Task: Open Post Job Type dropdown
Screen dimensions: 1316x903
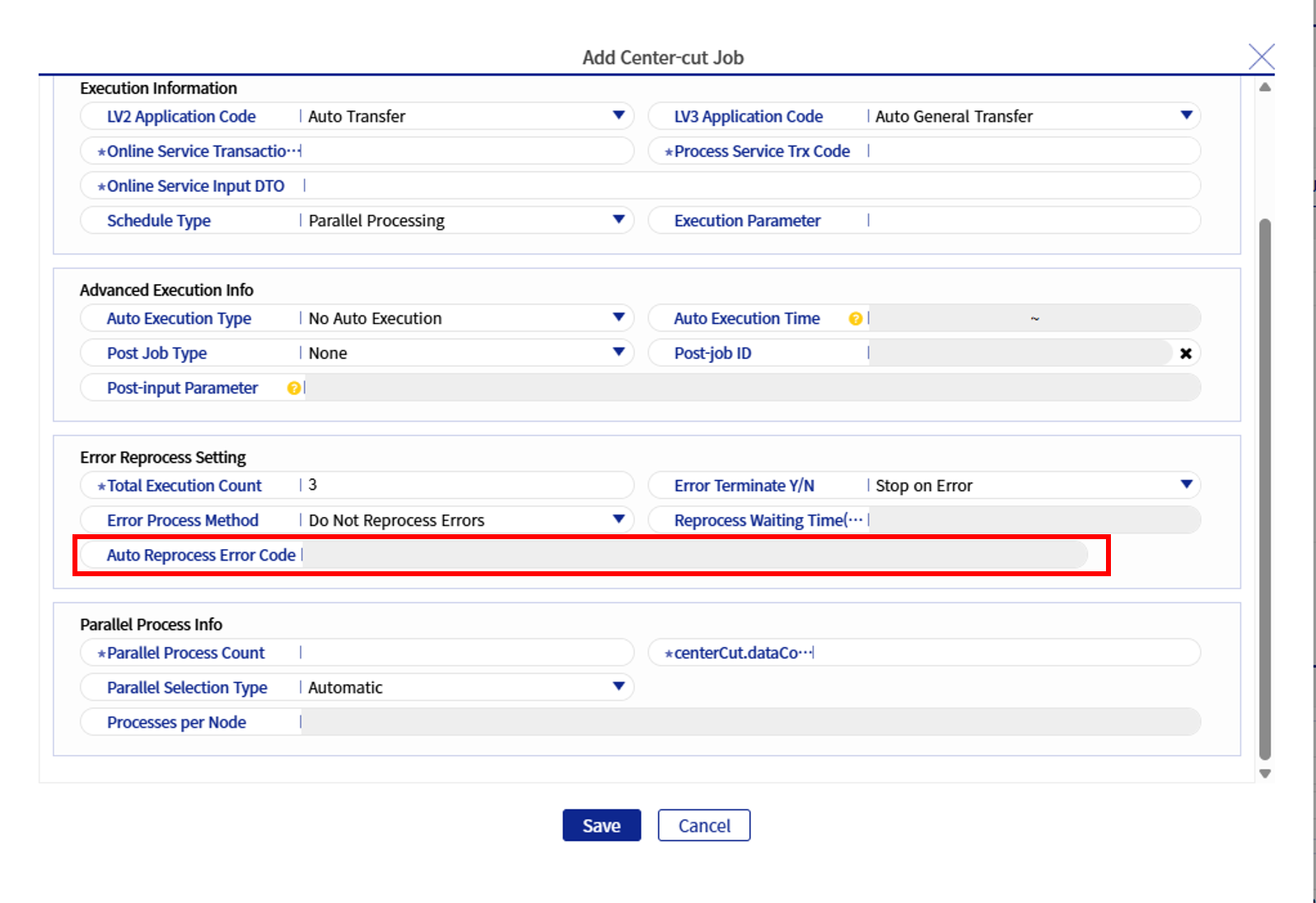Action: click(618, 352)
